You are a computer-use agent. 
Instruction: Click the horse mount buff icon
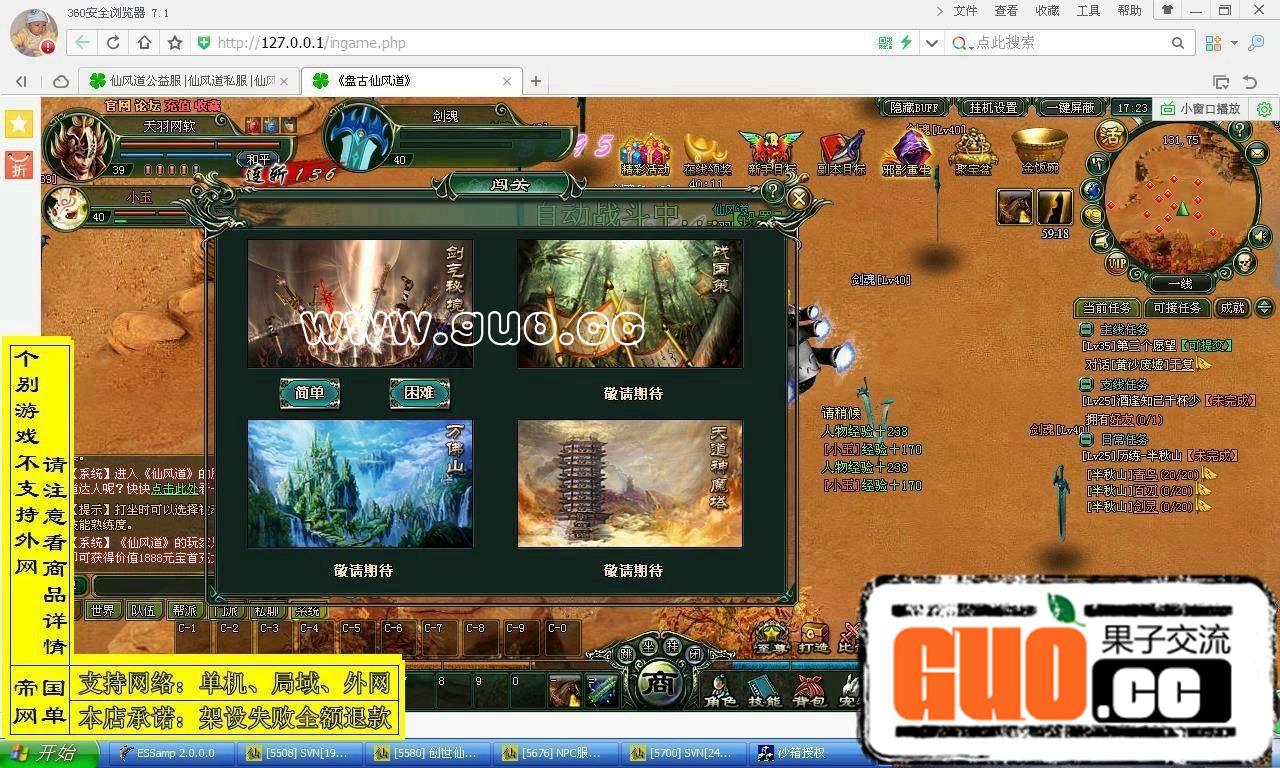(x=1014, y=207)
